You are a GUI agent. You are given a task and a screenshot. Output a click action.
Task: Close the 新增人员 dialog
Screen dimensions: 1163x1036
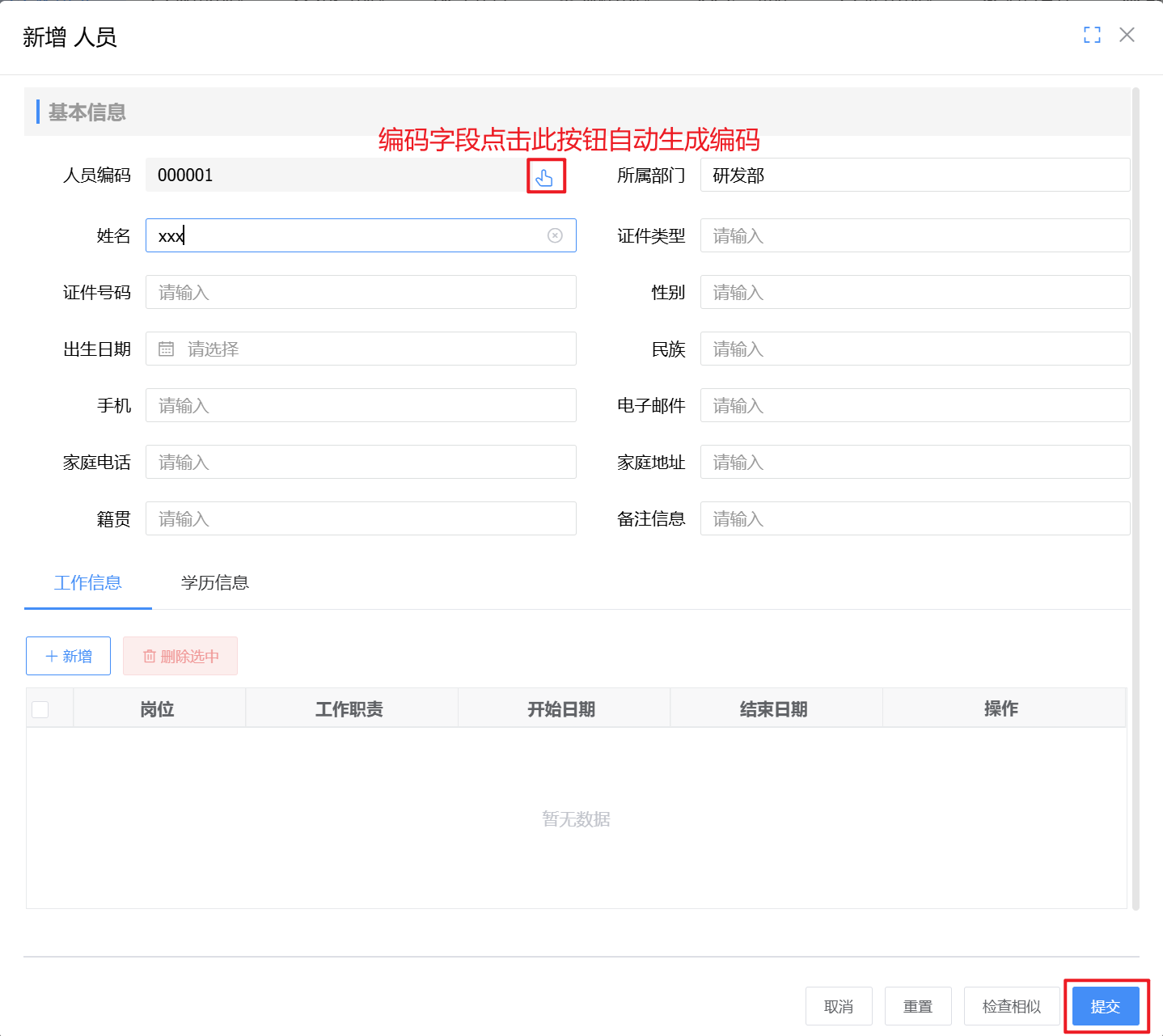(1127, 35)
